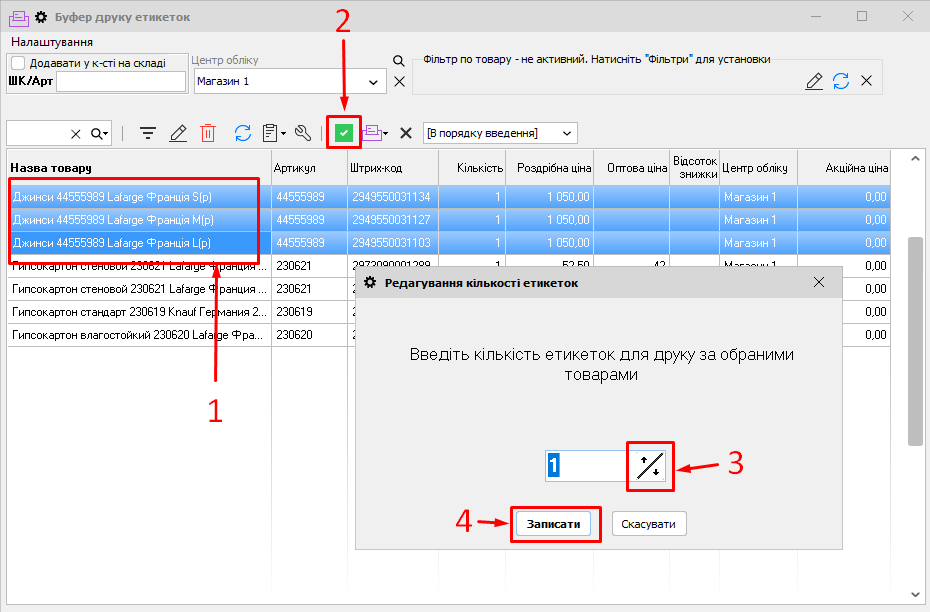Click refresh icon in product filter panel
Viewport: 930px width, 612px height.
pyautogui.click(x=841, y=81)
